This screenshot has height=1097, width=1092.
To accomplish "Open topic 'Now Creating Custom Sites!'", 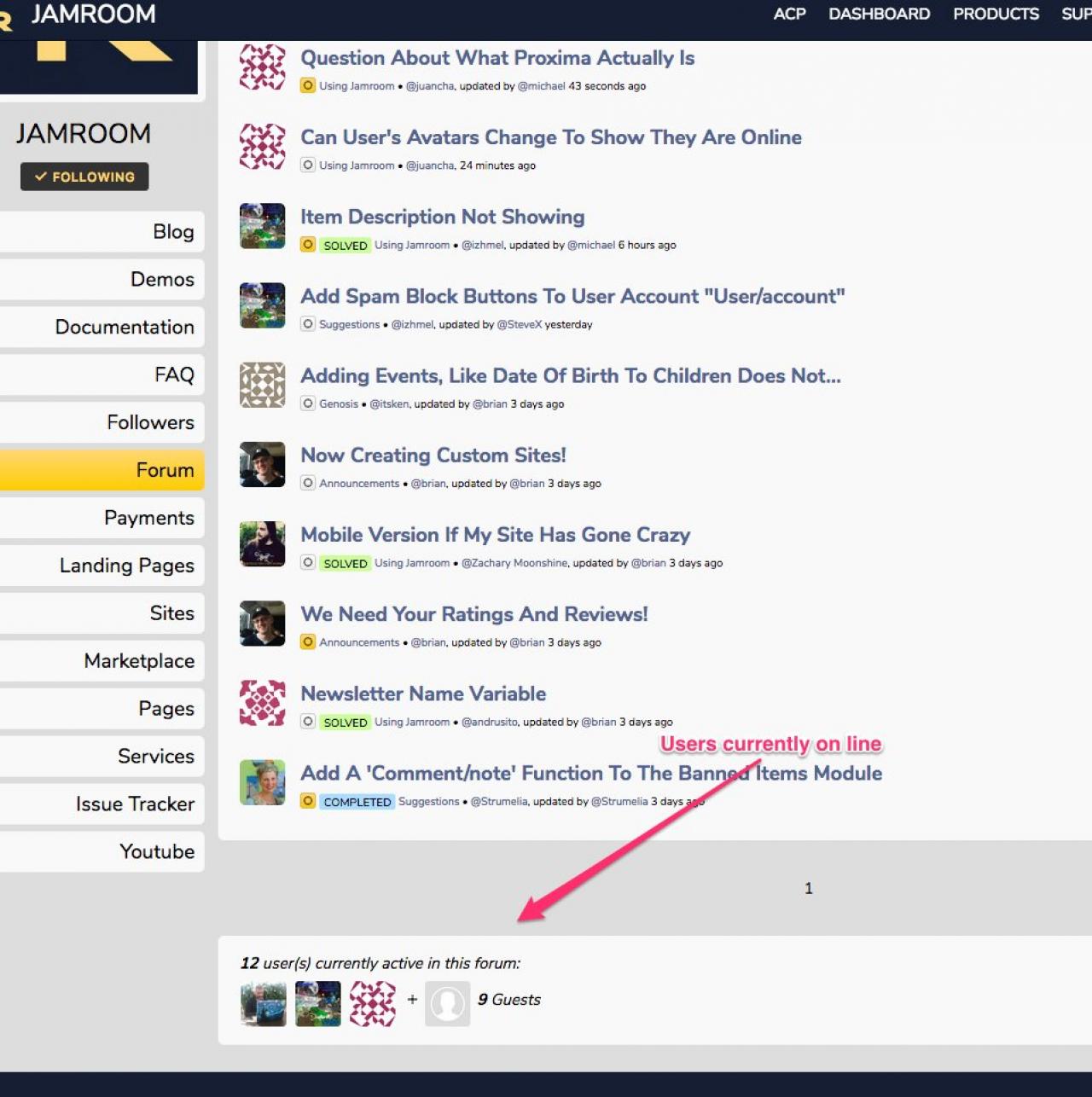I will 433,456.
